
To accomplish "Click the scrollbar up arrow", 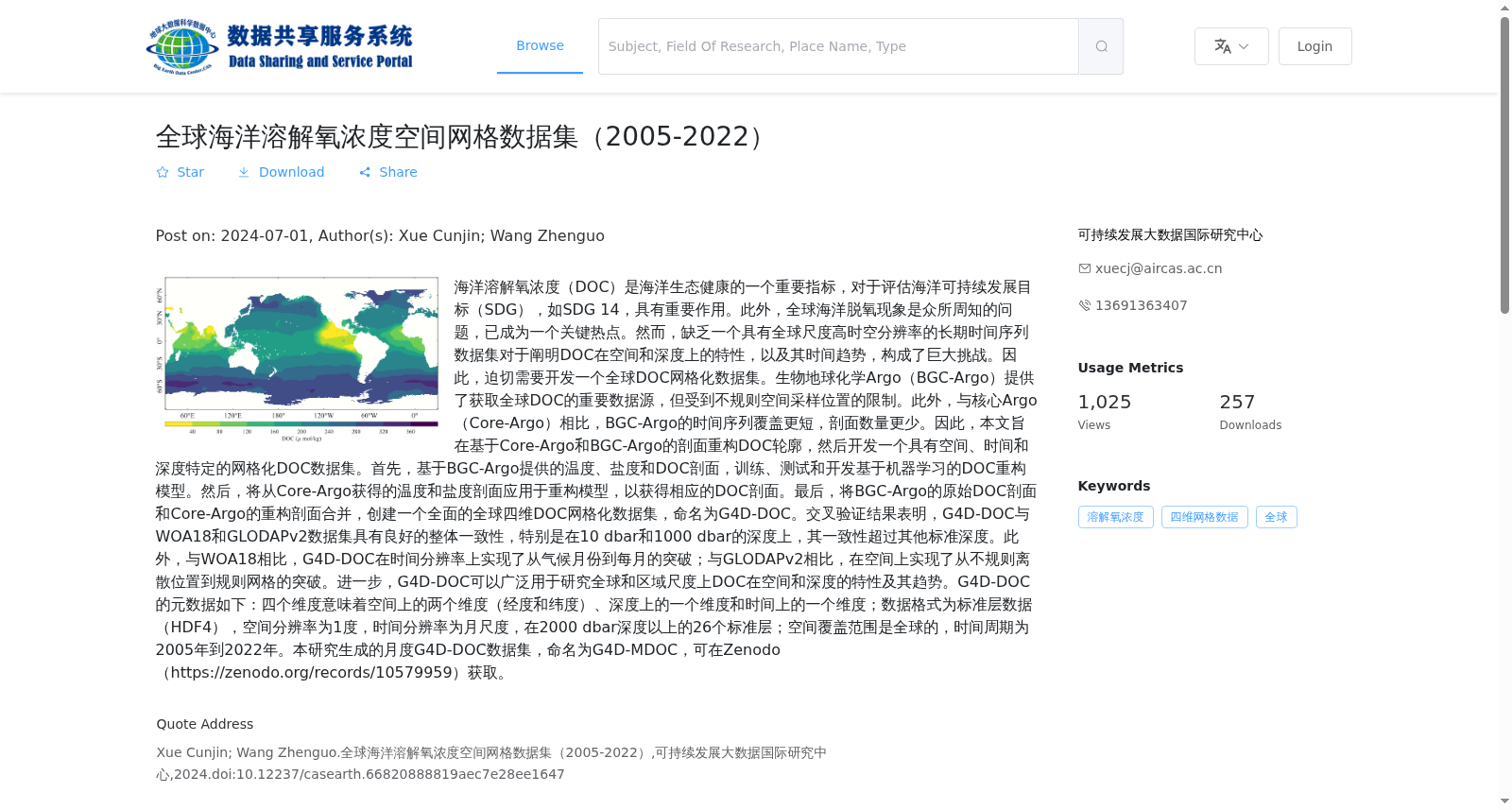I will [x=1504, y=8].
